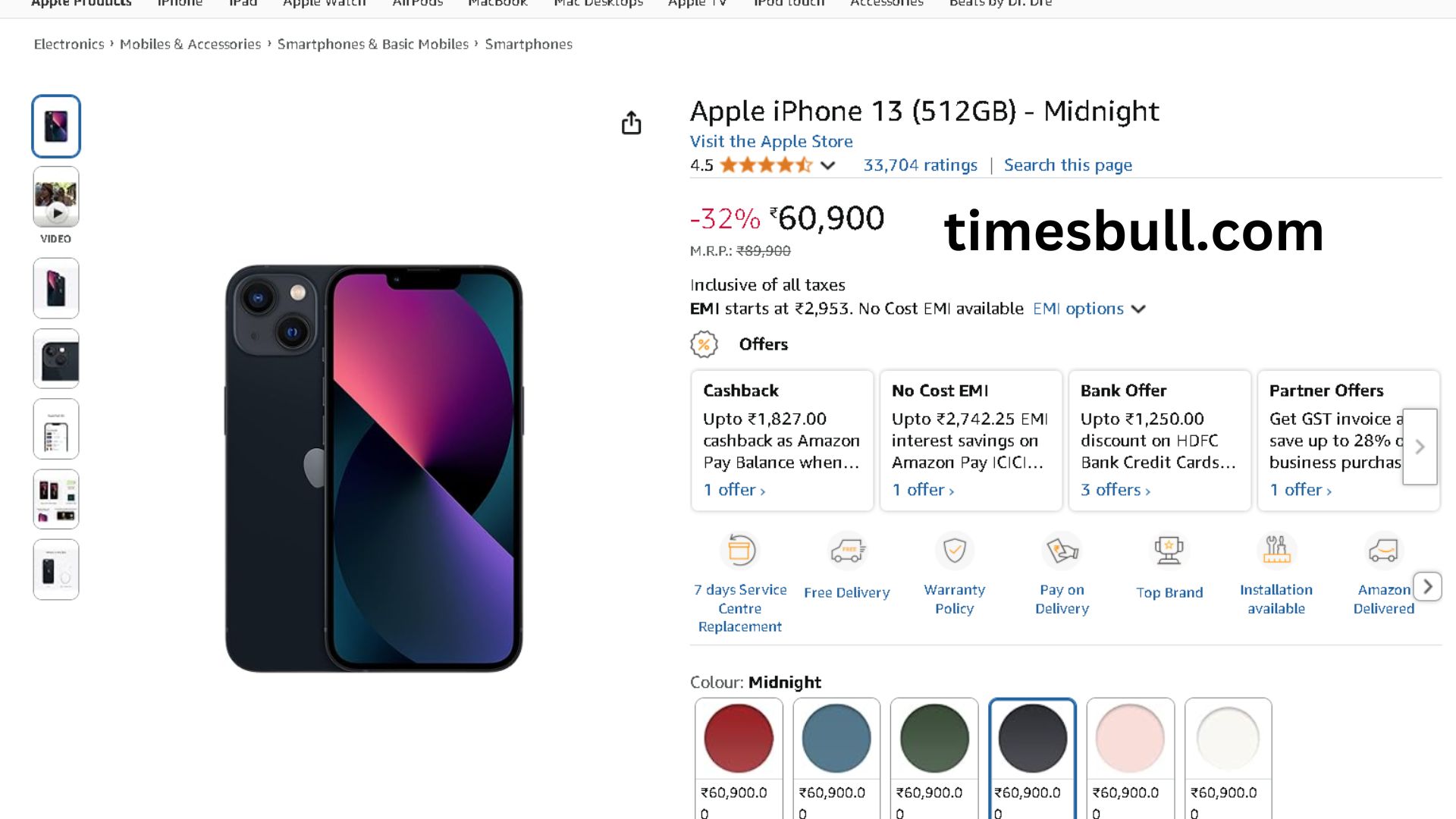Open the Smartphones breadcrumb link
The height and width of the screenshot is (819, 1456).
[x=529, y=44]
